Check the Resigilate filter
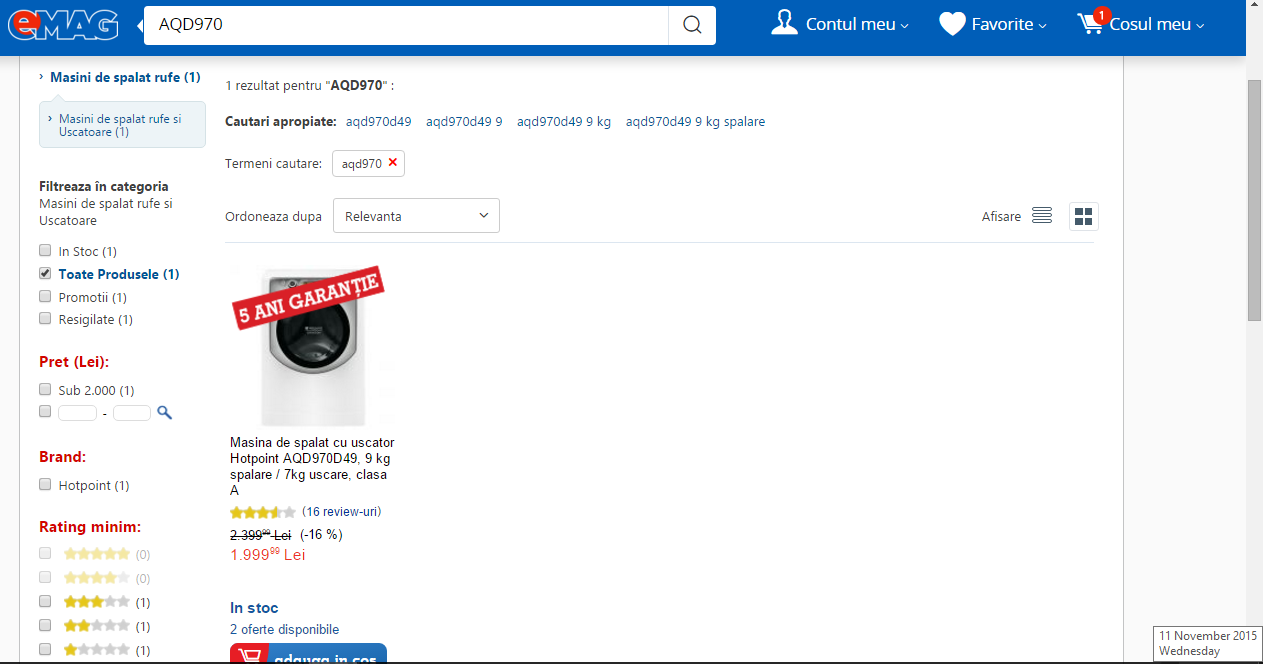 45,319
